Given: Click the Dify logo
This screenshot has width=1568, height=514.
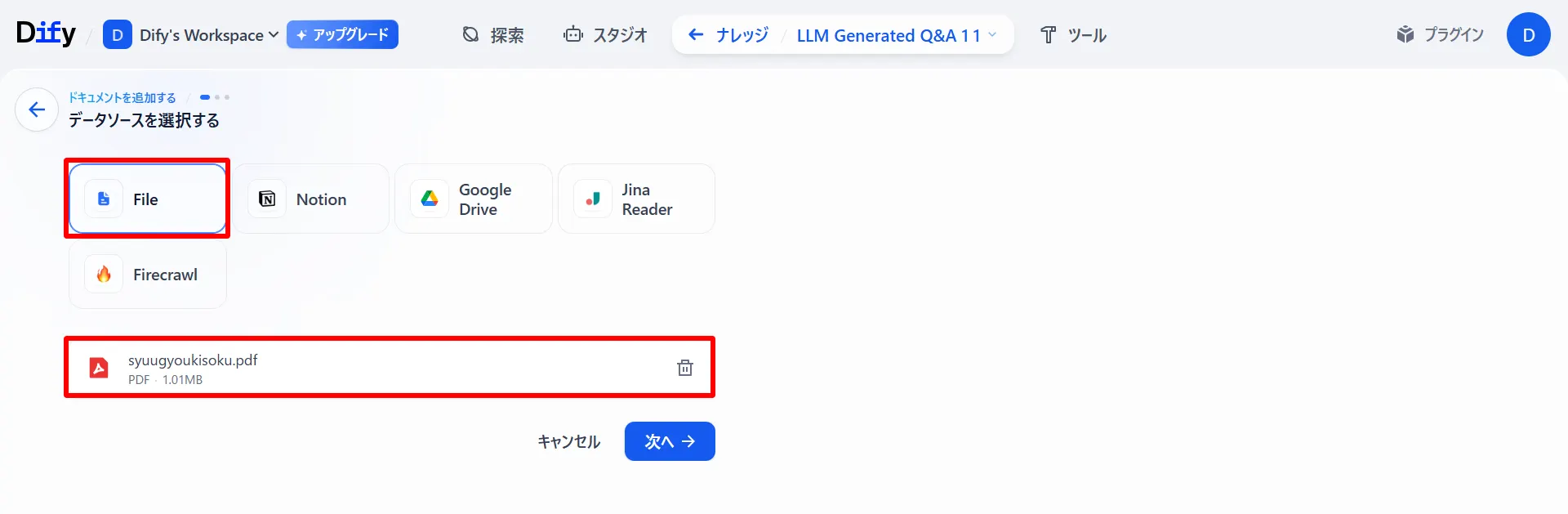Looking at the screenshot, I should (45, 33).
